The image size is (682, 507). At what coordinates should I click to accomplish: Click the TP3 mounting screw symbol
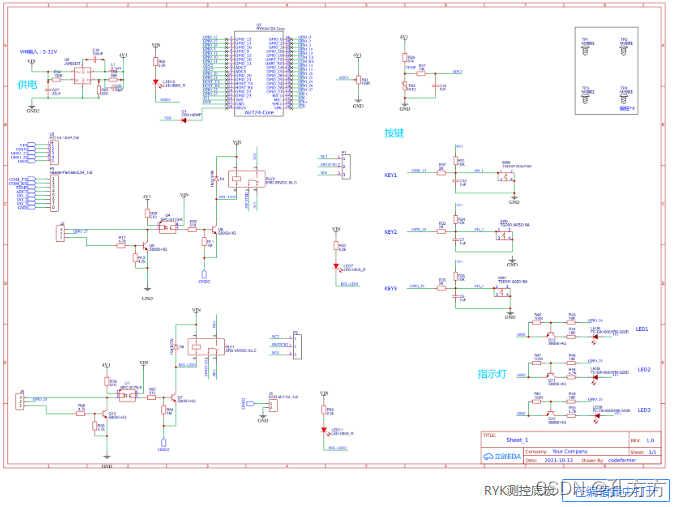pos(585,99)
